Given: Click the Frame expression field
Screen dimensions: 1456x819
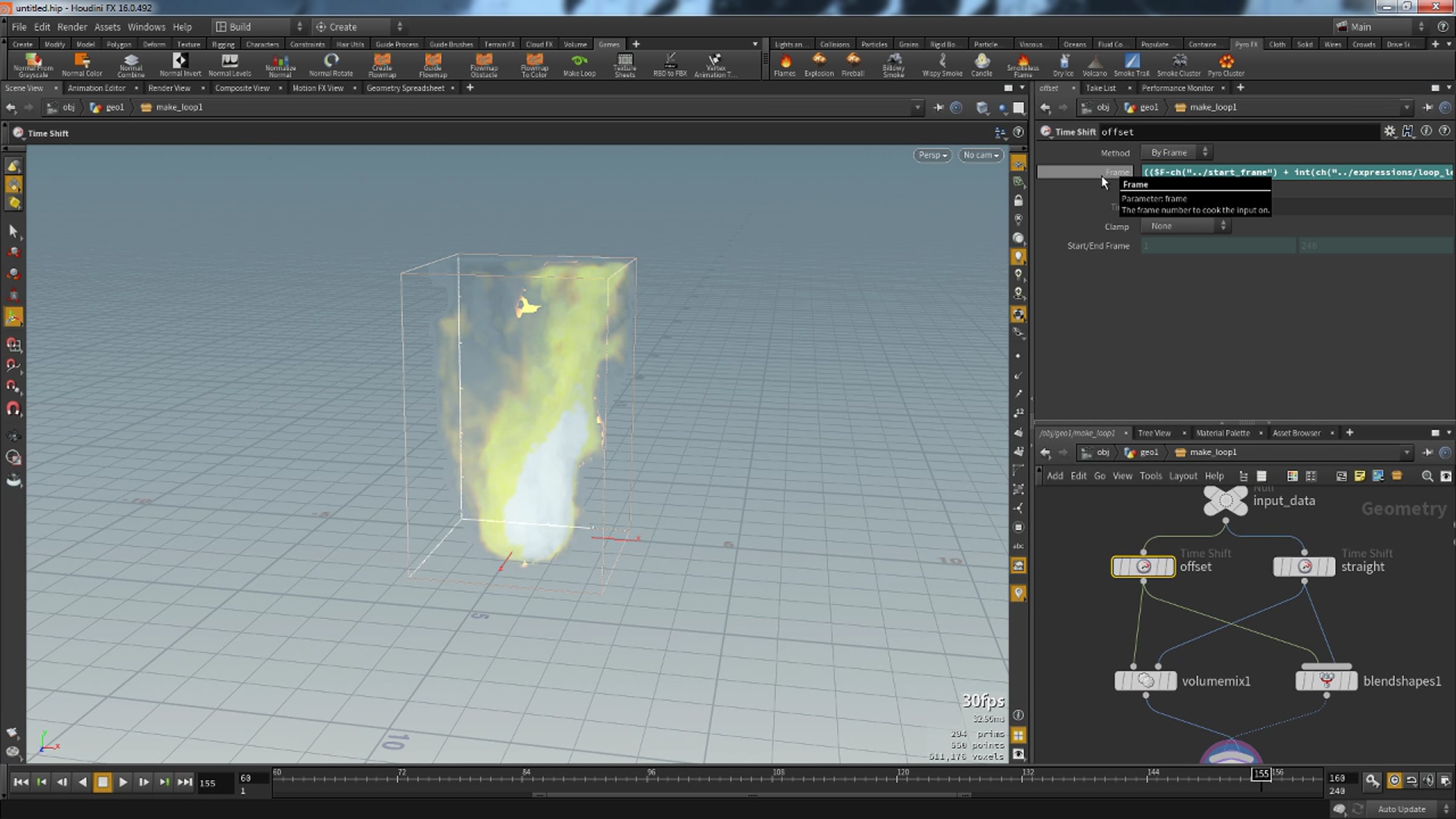Looking at the screenshot, I should click(1298, 172).
